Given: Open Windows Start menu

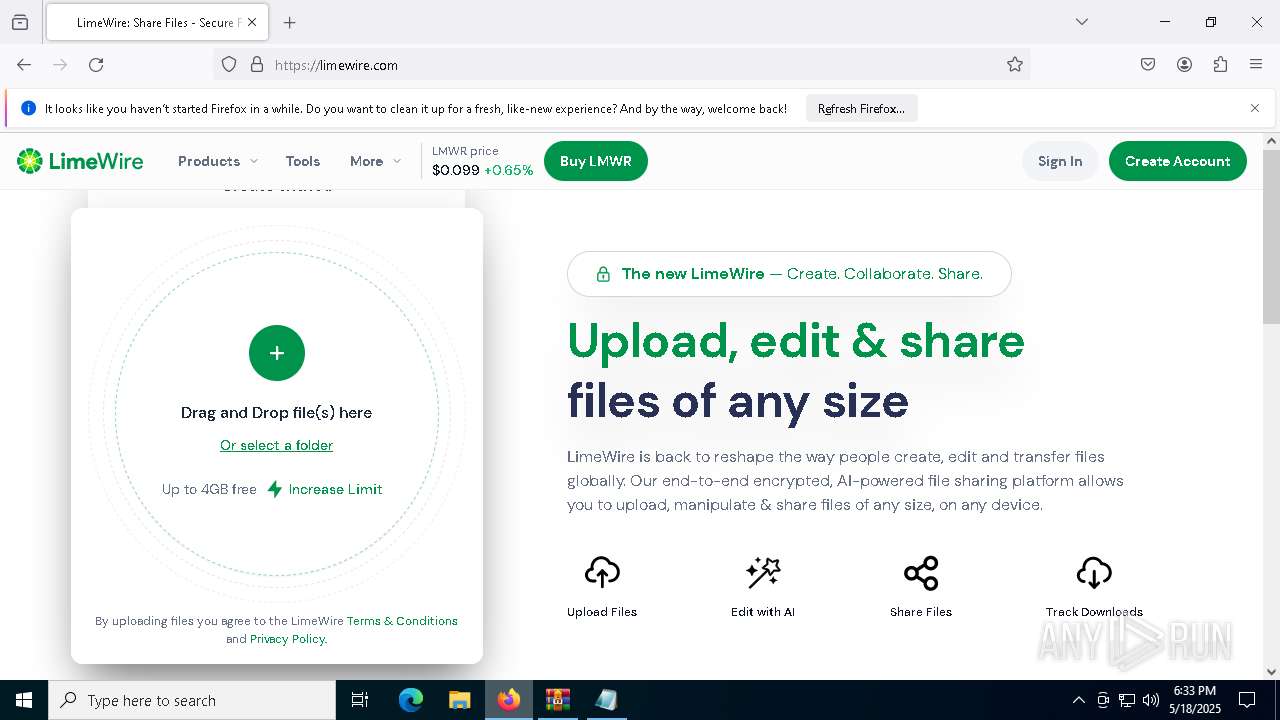Looking at the screenshot, I should tap(24, 700).
